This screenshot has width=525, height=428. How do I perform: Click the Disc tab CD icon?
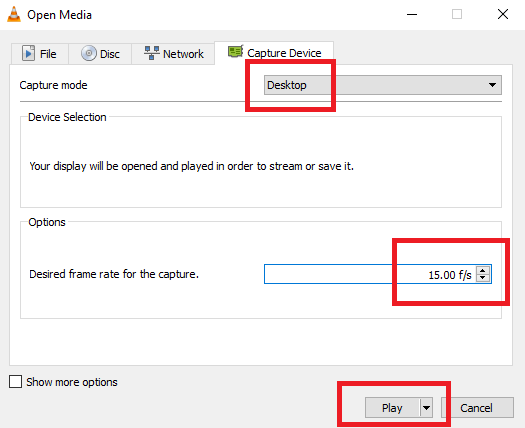(89, 53)
